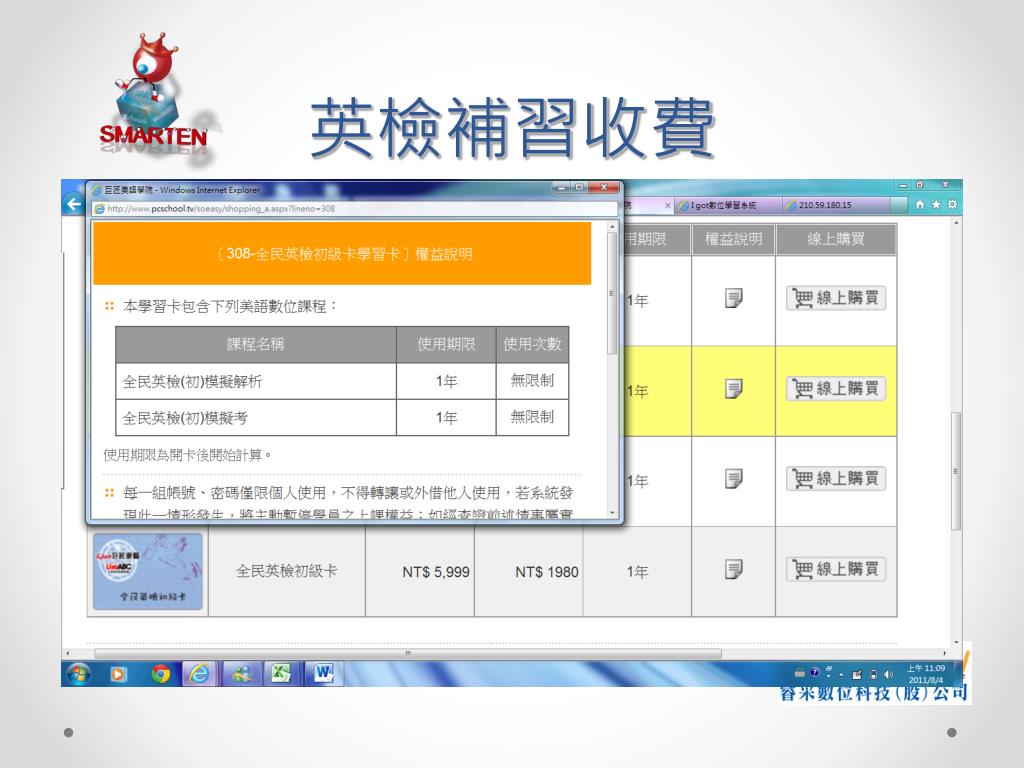The width and height of the screenshot is (1024, 768).
Task: Click the orange 308-全民英檢初級卡學習卡 title banner
Action: (x=342, y=253)
